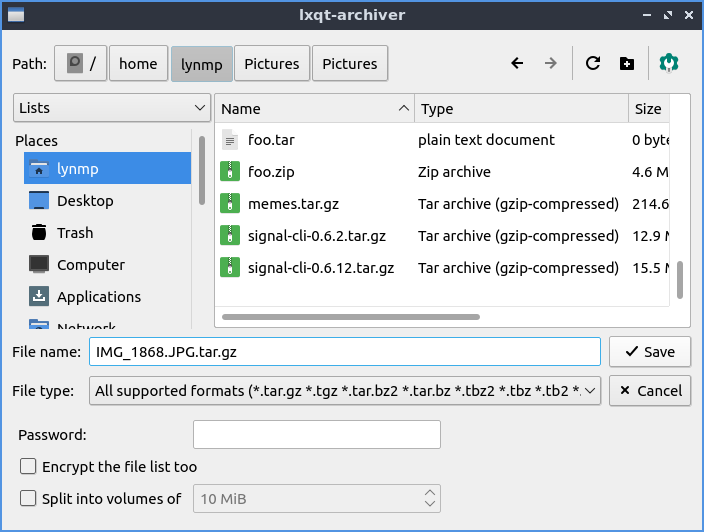Image resolution: width=704 pixels, height=532 pixels.
Task: Create a new folder
Action: click(x=627, y=63)
